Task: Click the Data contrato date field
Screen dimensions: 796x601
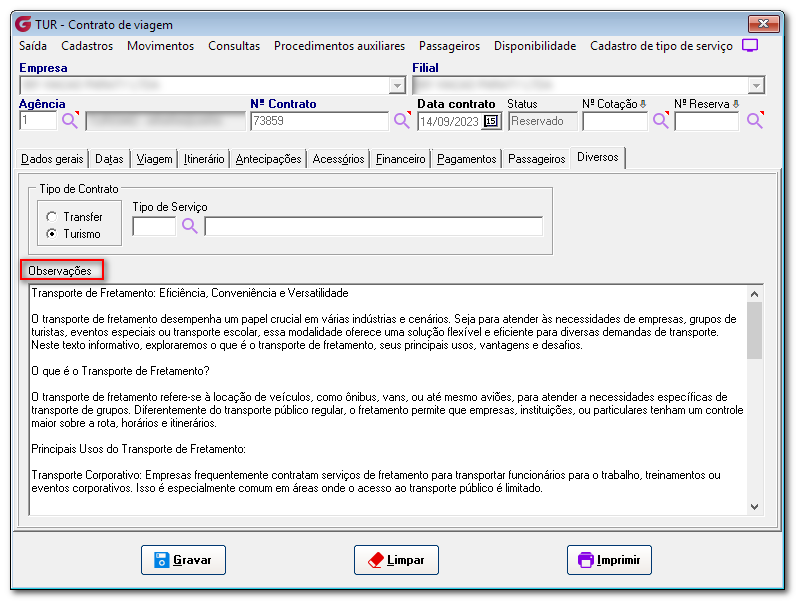Action: [450, 121]
